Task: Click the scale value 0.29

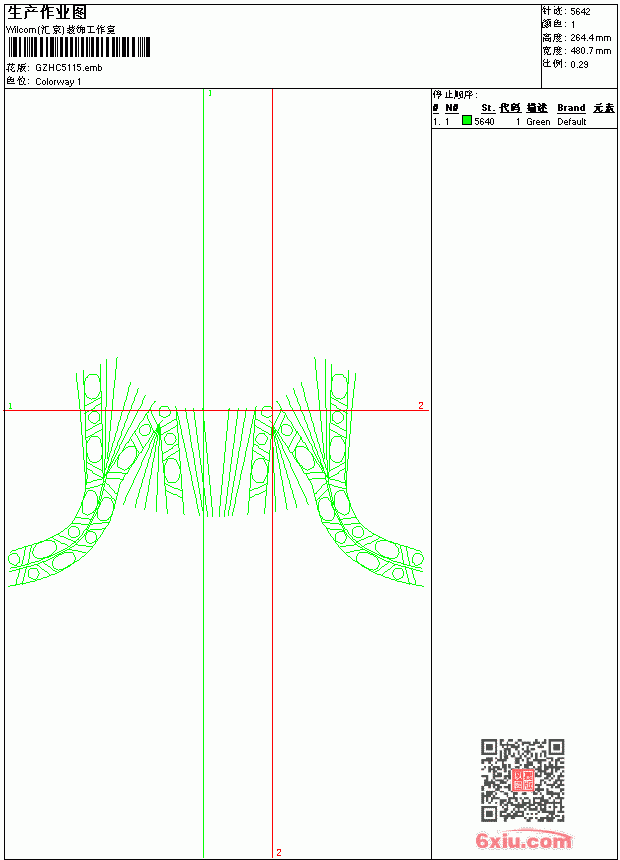Action: (x=579, y=65)
